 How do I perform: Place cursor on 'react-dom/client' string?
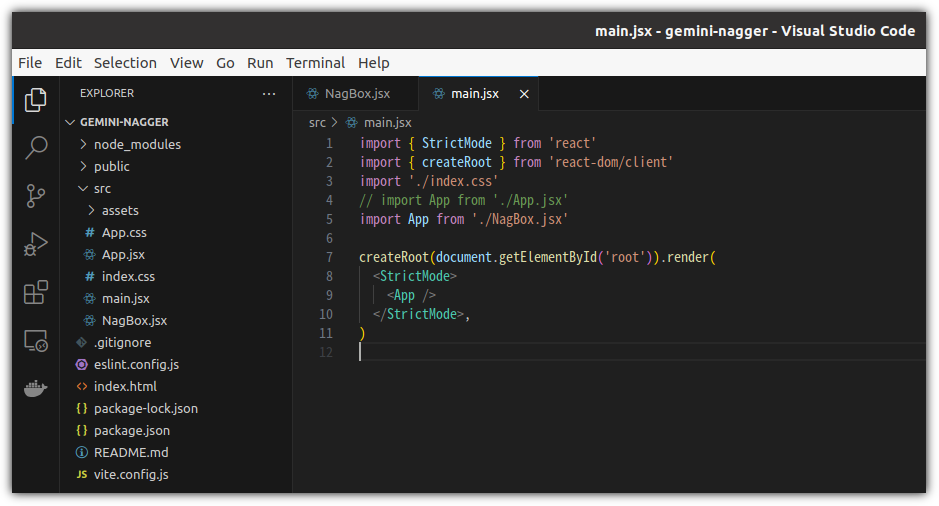[x=611, y=162]
